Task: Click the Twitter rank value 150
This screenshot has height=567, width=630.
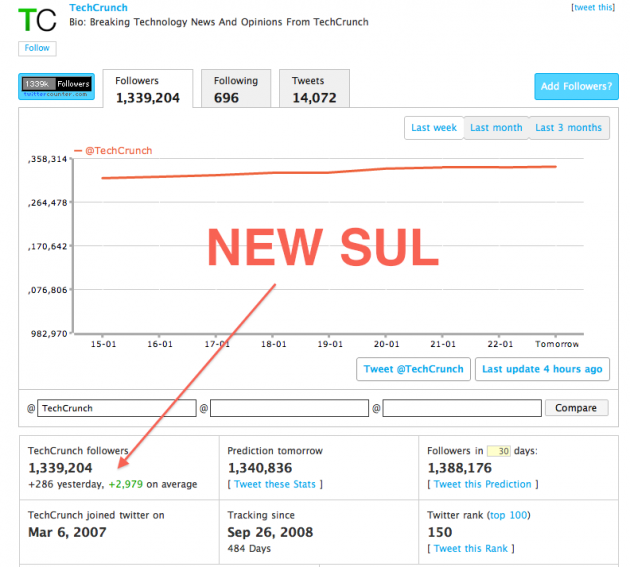Action: (440, 532)
